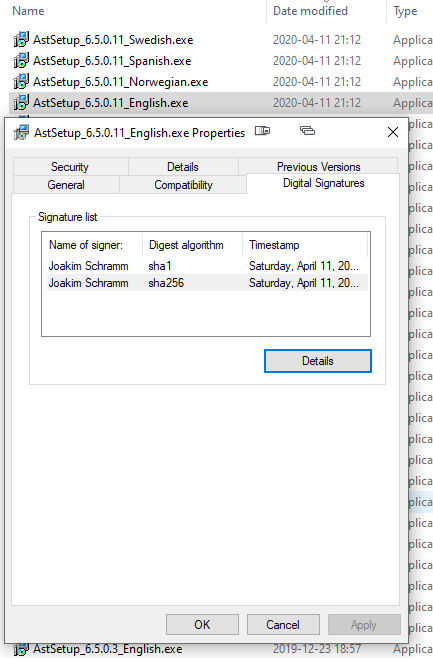Viewport: 433px width, 658px height.
Task: Select the Digital Signatures tab
Action: [x=323, y=183]
